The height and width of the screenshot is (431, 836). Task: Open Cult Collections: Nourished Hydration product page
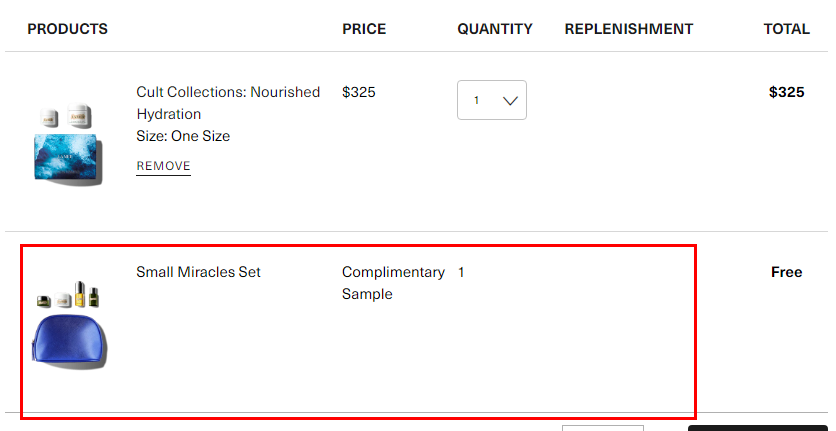point(228,103)
